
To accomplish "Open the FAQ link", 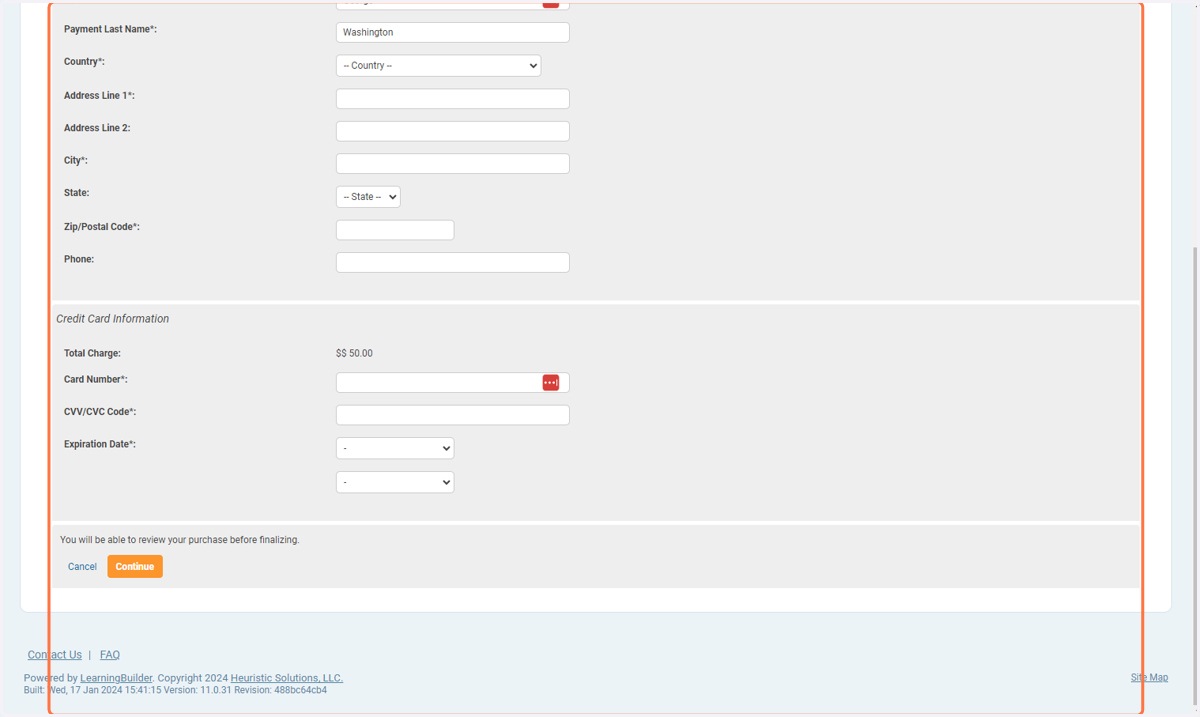I will click(110, 655).
